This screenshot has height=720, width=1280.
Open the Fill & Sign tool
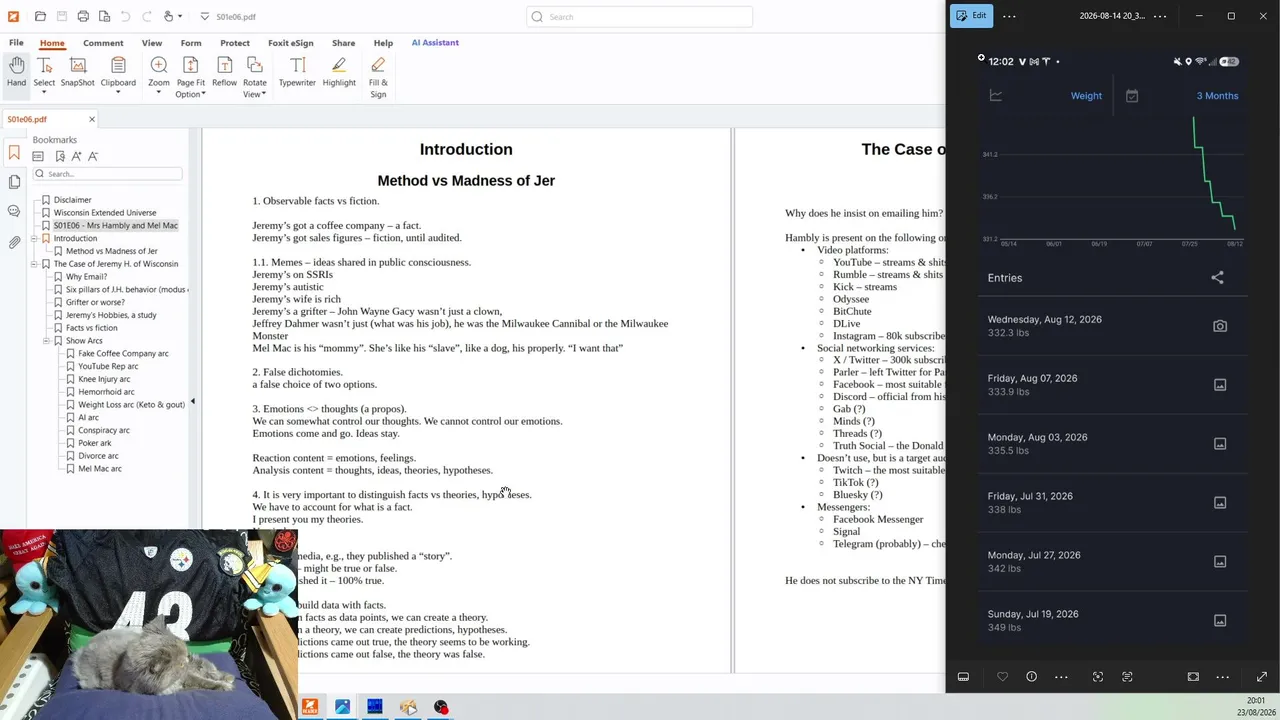point(378,77)
